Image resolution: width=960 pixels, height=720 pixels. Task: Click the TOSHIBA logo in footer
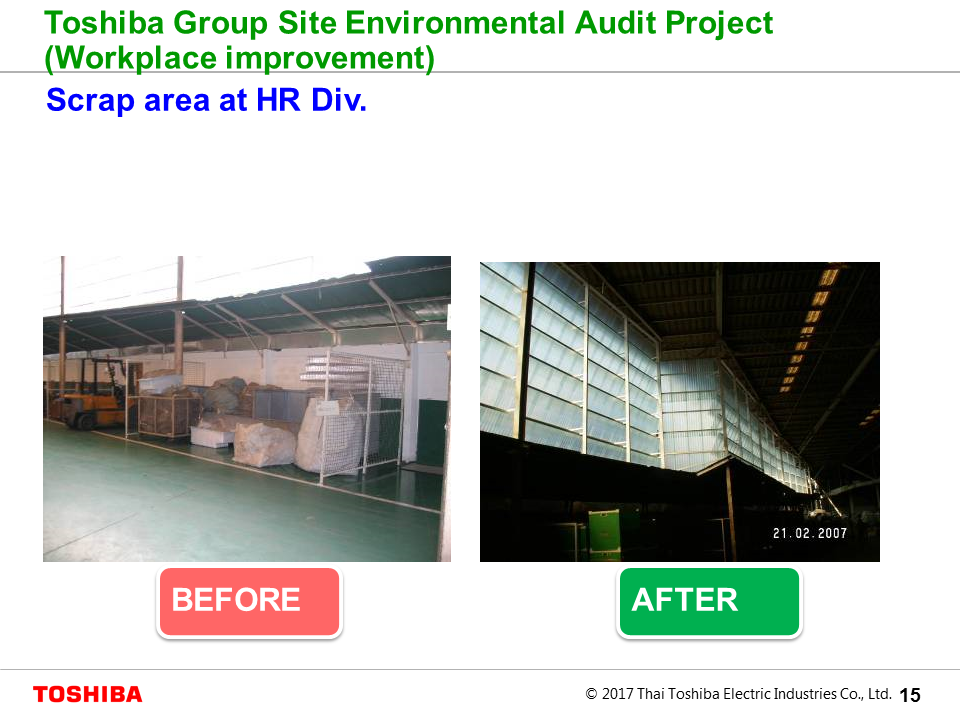click(88, 694)
